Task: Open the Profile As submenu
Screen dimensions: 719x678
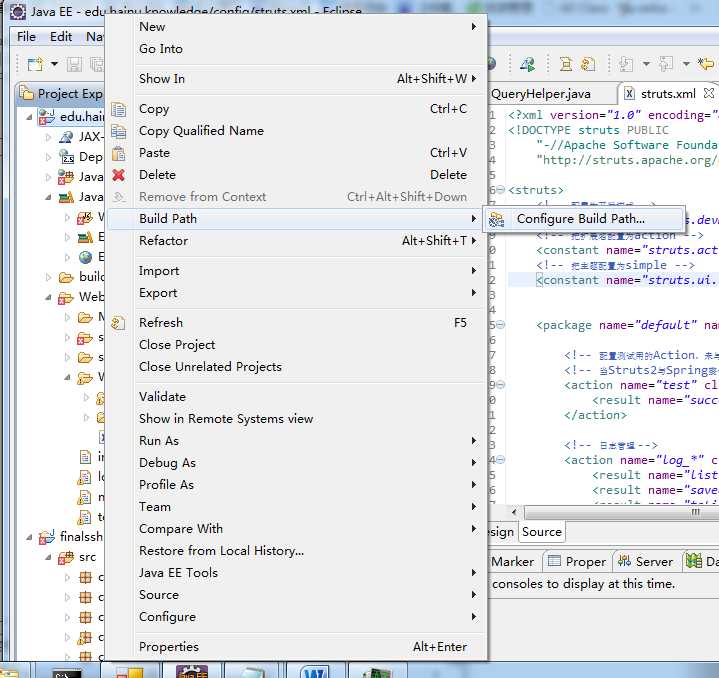Action: tap(296, 485)
